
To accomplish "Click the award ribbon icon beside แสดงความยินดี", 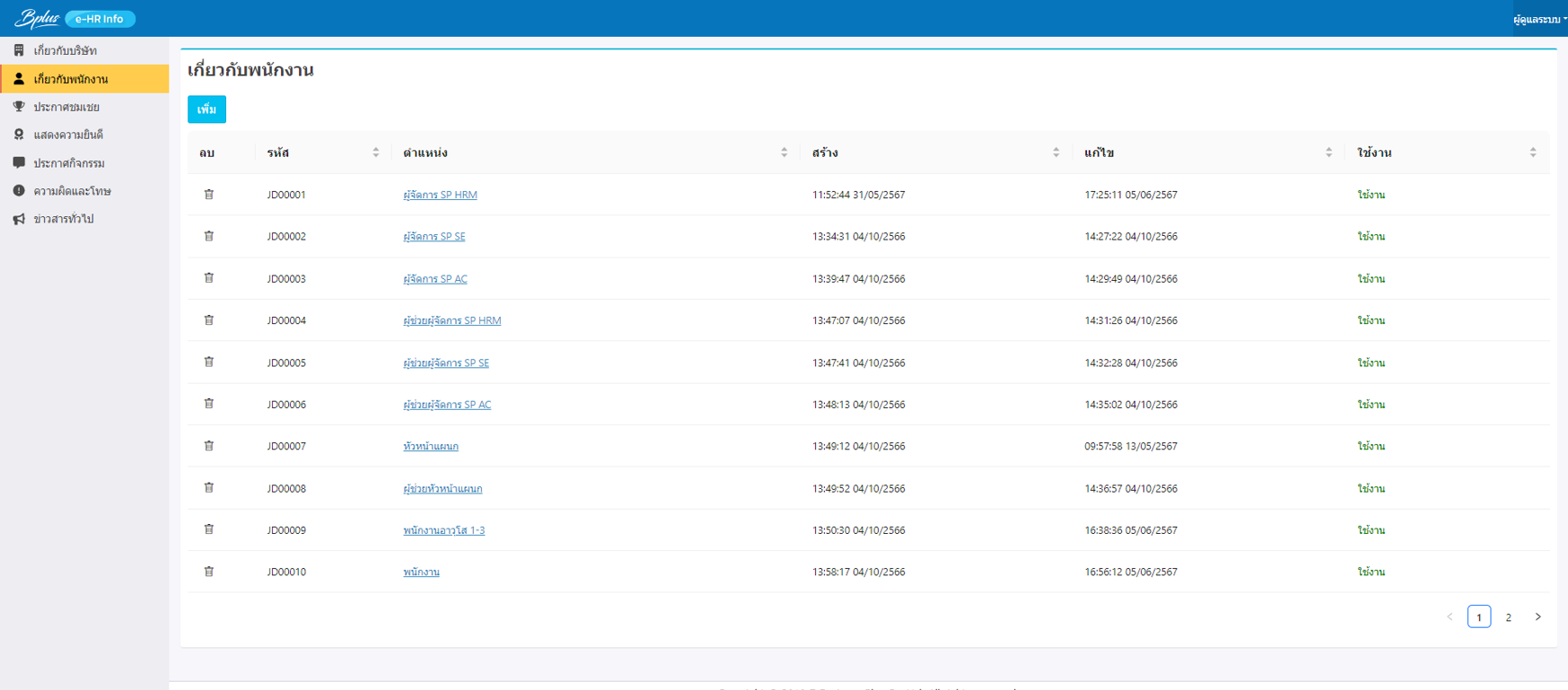I will [19, 135].
